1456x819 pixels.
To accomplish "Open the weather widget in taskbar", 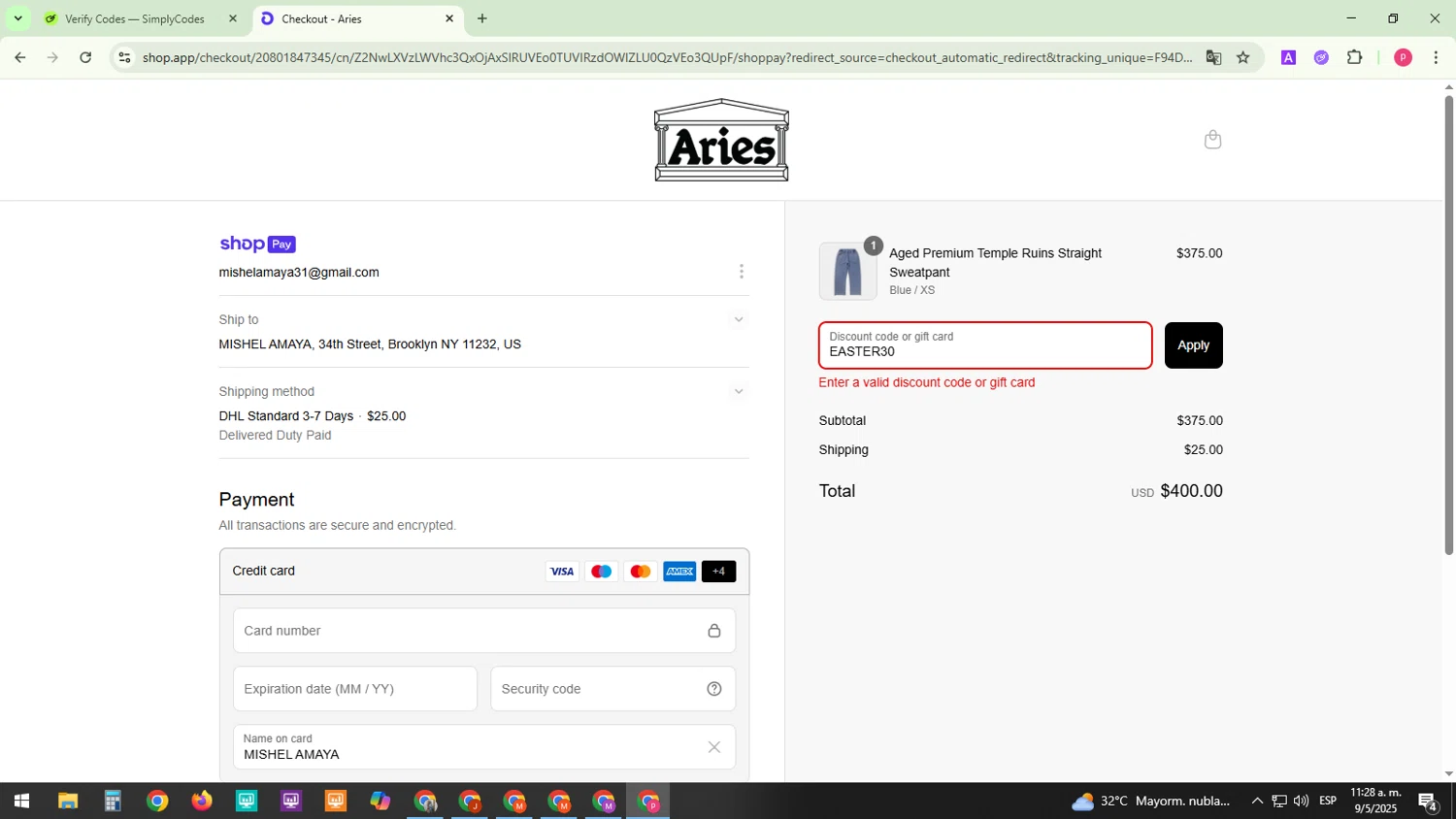I will [1151, 802].
